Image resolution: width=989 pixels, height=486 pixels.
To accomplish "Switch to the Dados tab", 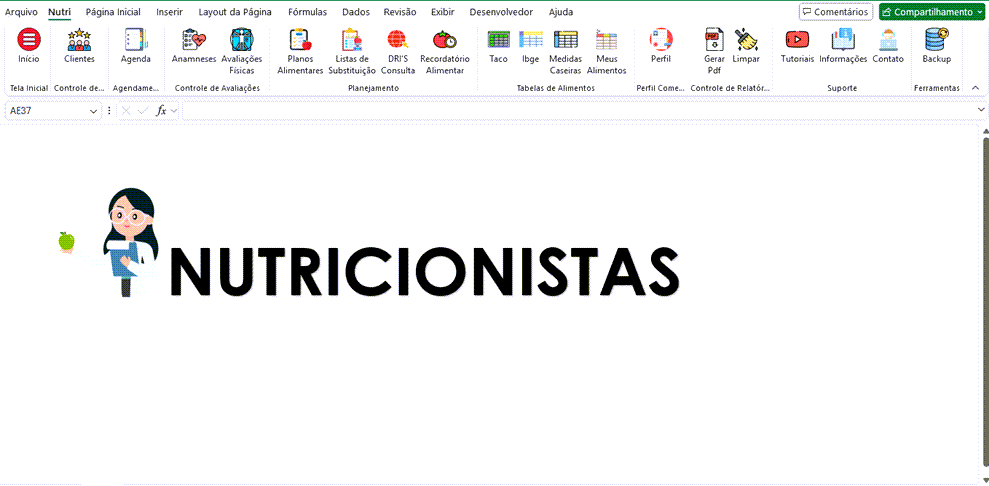I will [356, 12].
